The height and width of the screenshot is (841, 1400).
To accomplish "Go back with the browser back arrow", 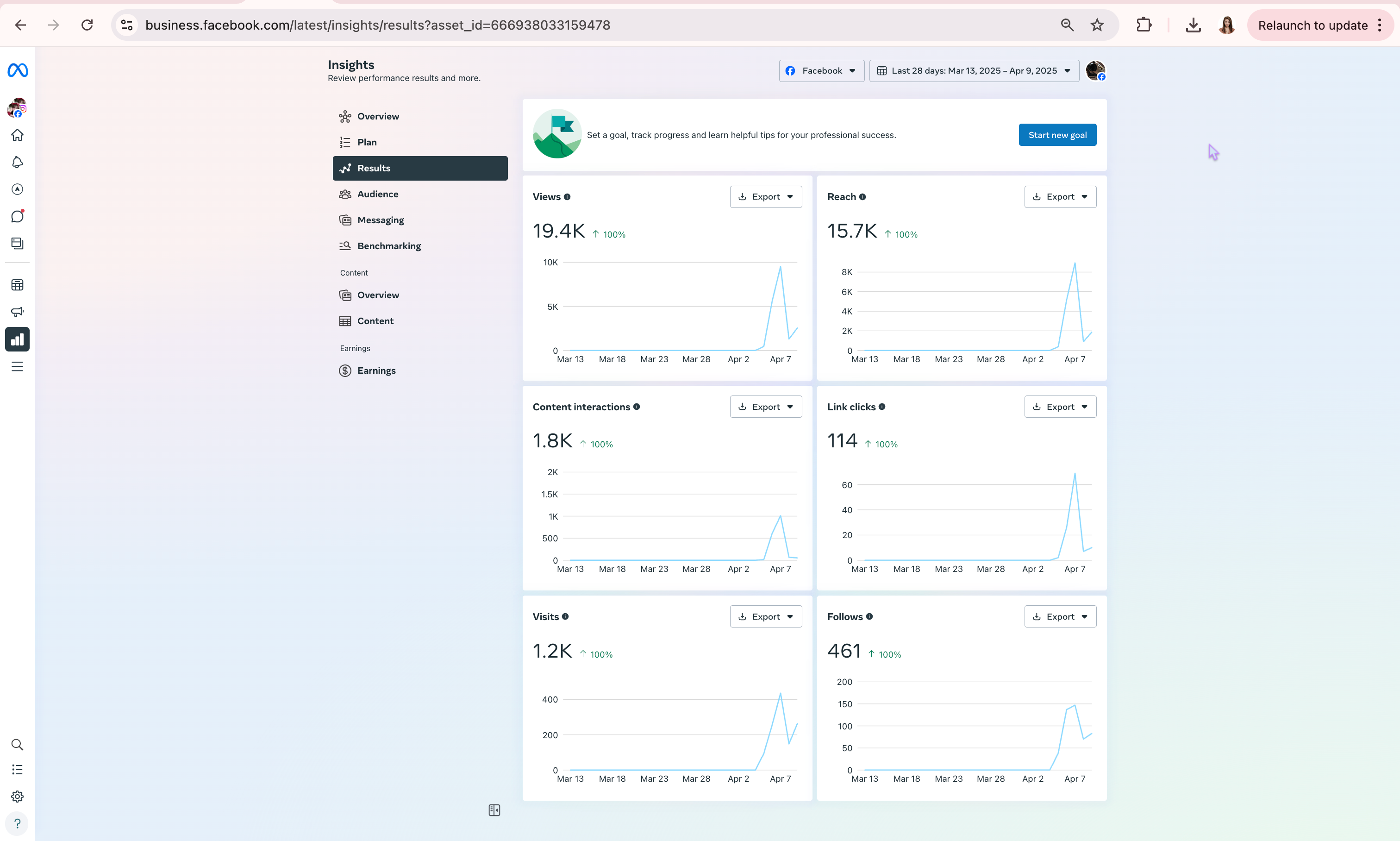I will click(20, 25).
